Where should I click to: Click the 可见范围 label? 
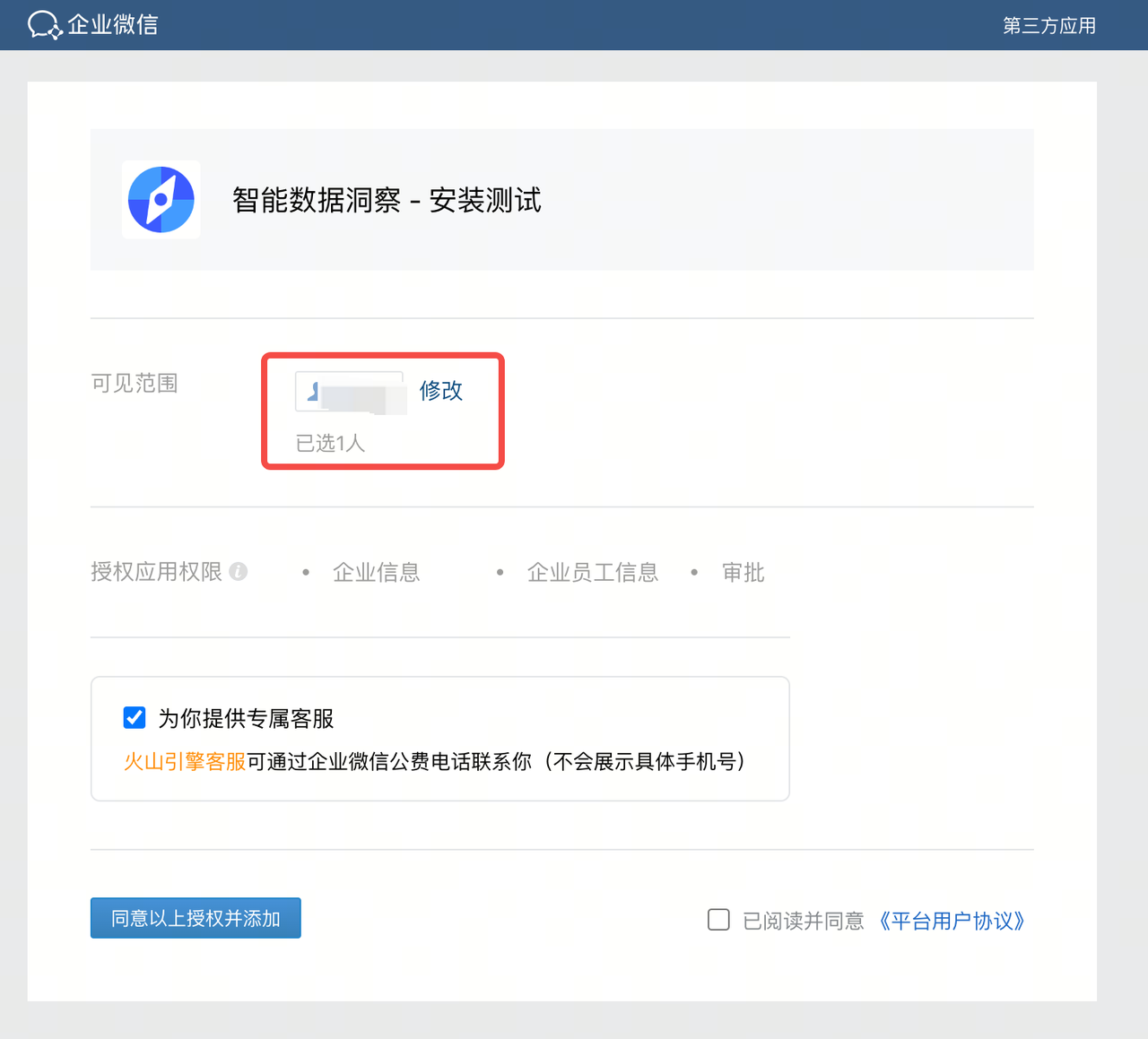point(135,384)
